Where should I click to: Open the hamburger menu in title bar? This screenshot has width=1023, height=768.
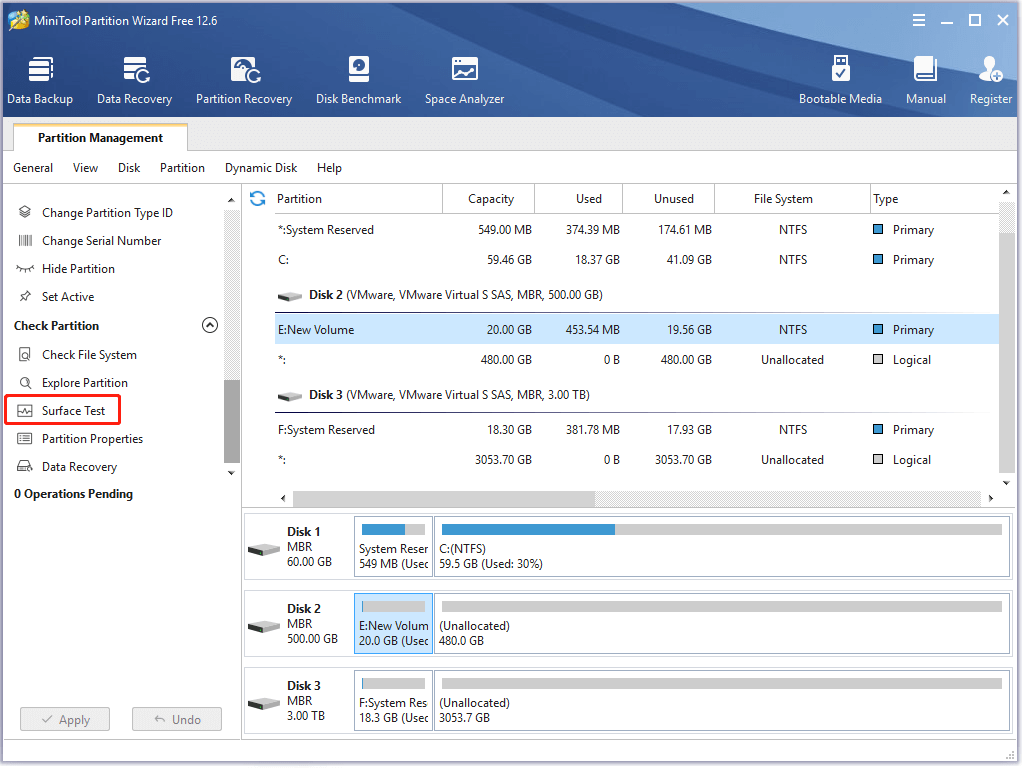pyautogui.click(x=918, y=21)
